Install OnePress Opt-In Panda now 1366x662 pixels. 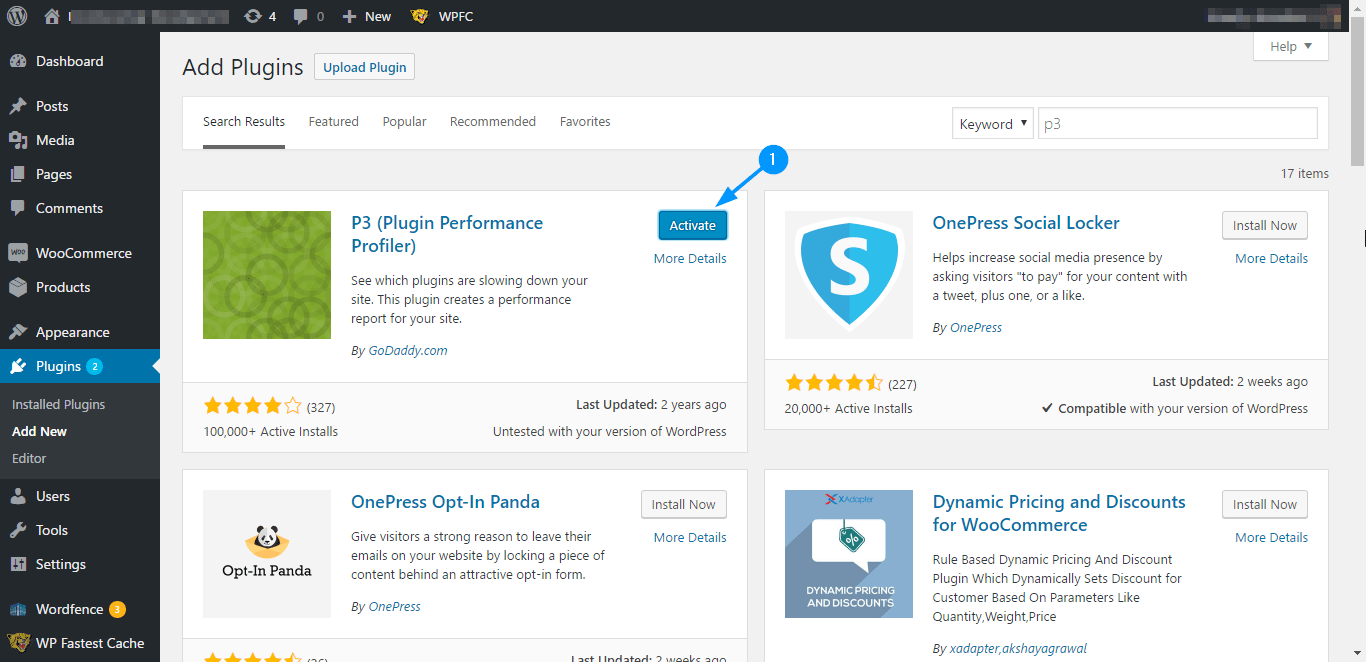click(x=684, y=504)
